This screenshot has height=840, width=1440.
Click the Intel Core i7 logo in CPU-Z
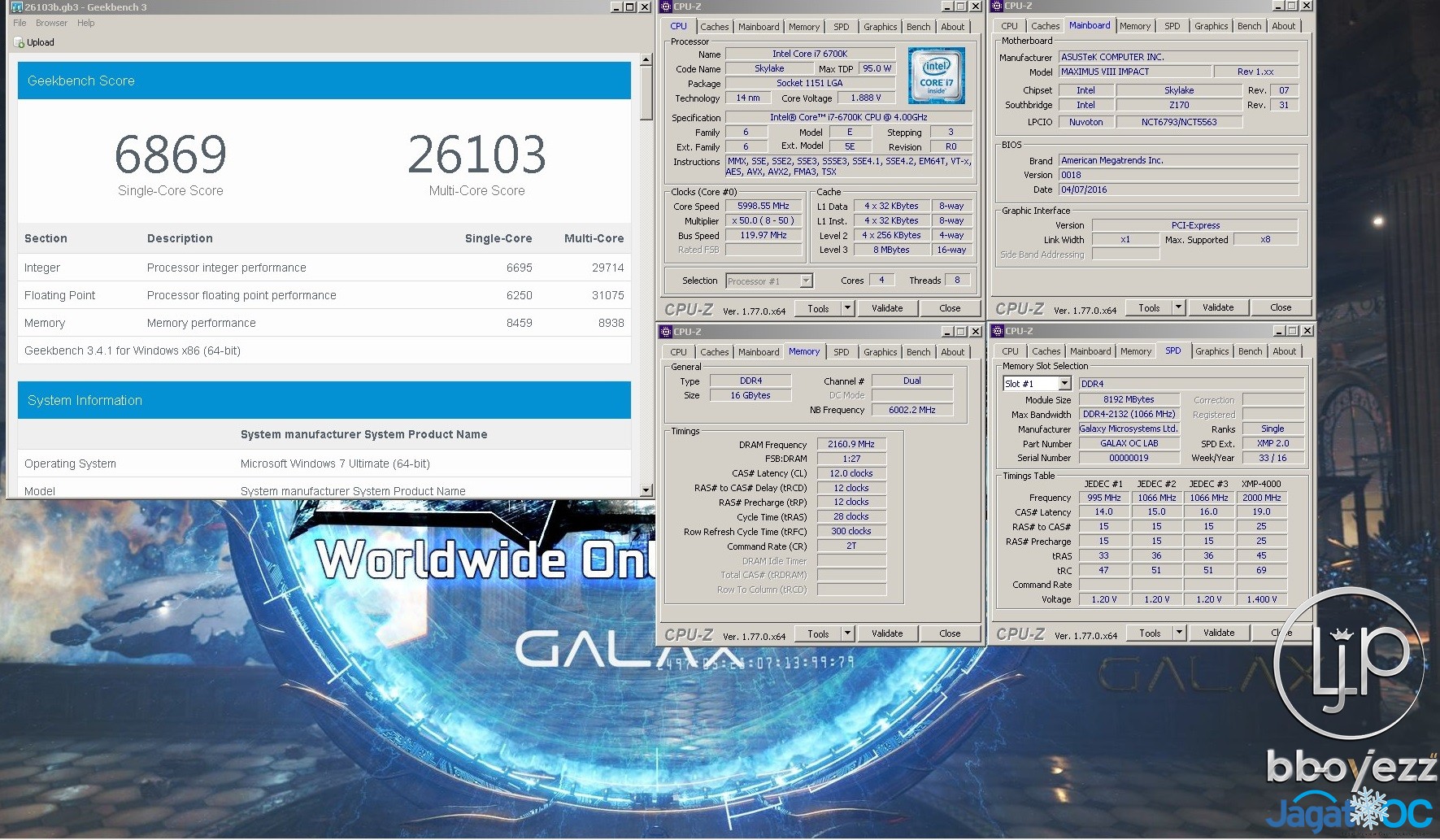coord(937,75)
